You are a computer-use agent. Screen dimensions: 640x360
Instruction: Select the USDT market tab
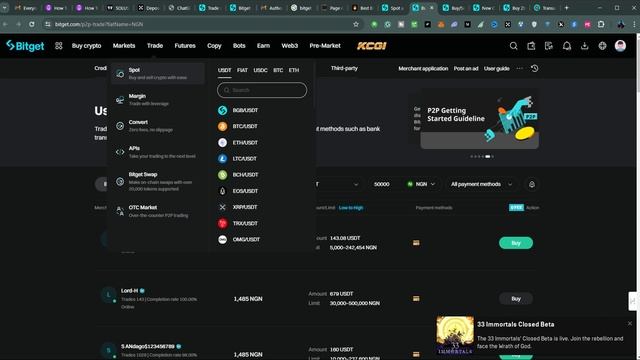224,70
